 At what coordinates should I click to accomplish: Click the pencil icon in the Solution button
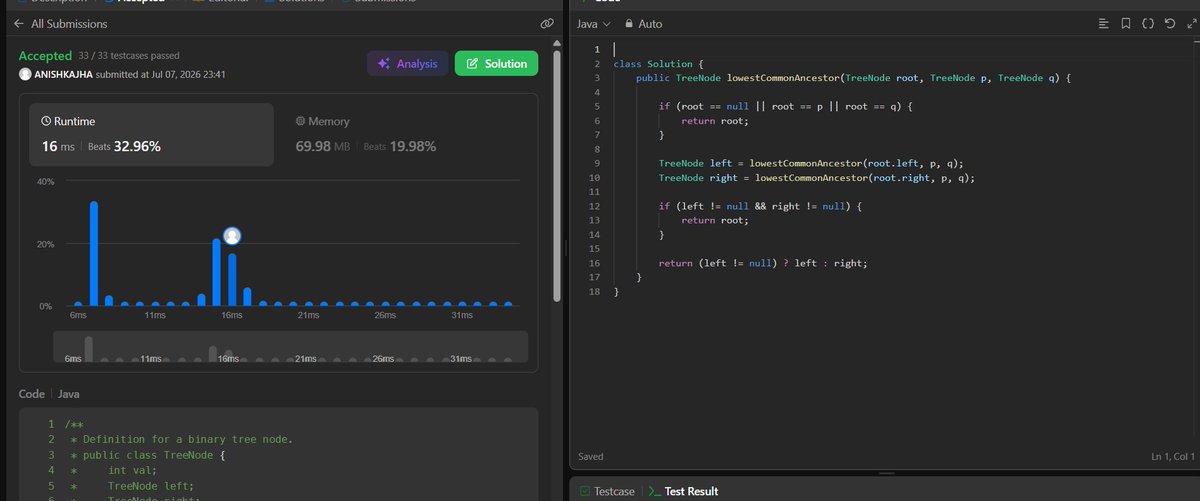pyautogui.click(x=472, y=64)
